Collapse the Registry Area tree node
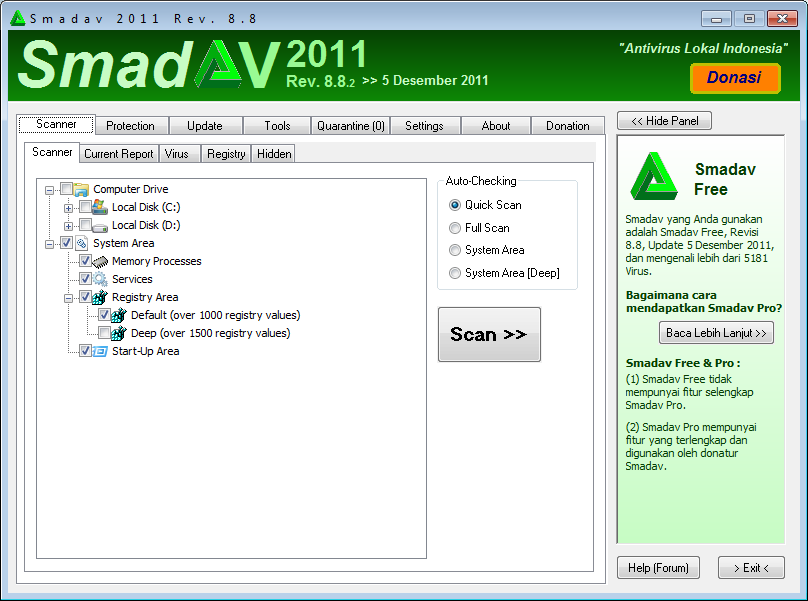Image resolution: width=808 pixels, height=601 pixels. [x=68, y=298]
